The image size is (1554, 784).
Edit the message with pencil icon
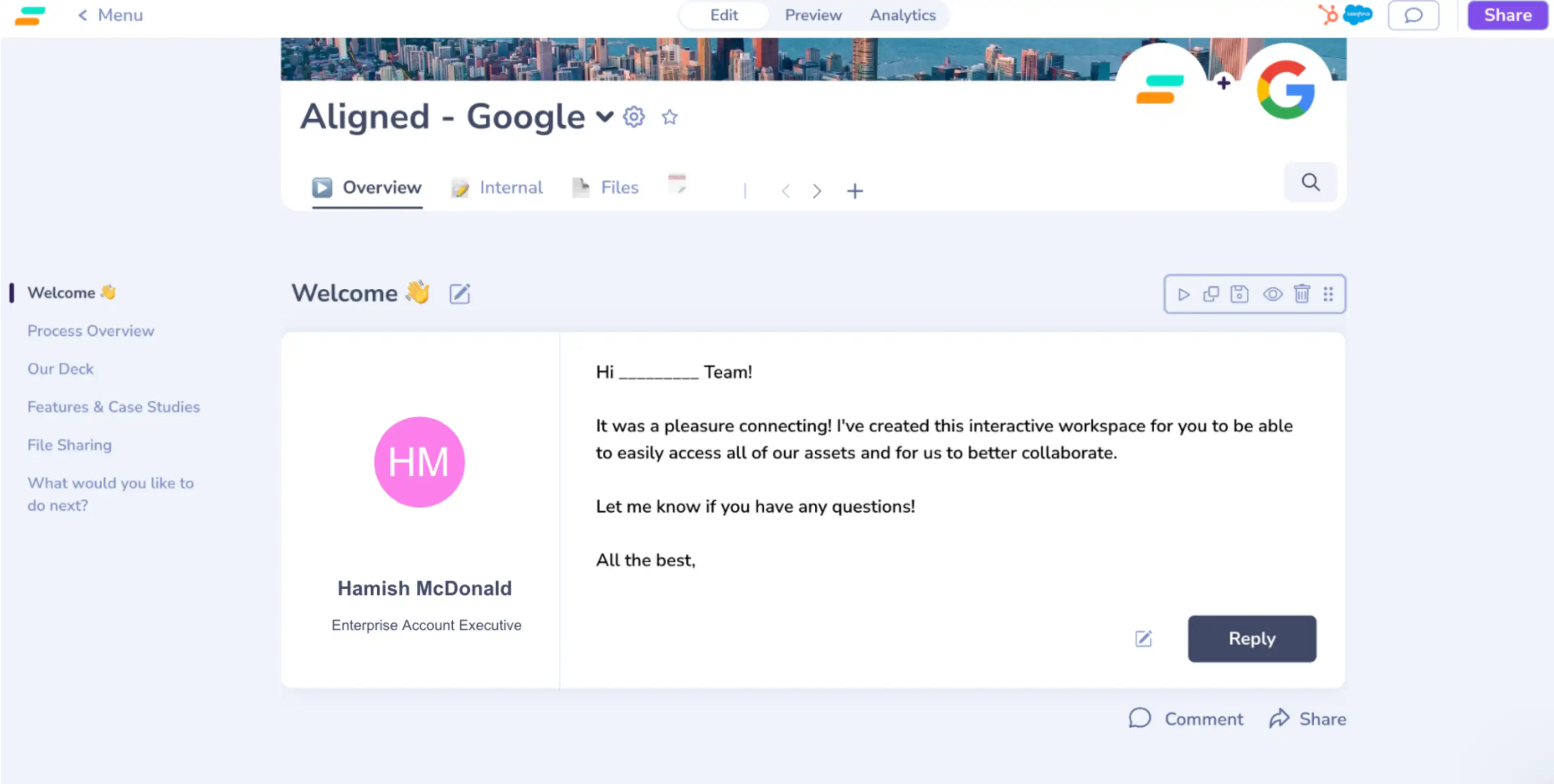pos(1143,639)
